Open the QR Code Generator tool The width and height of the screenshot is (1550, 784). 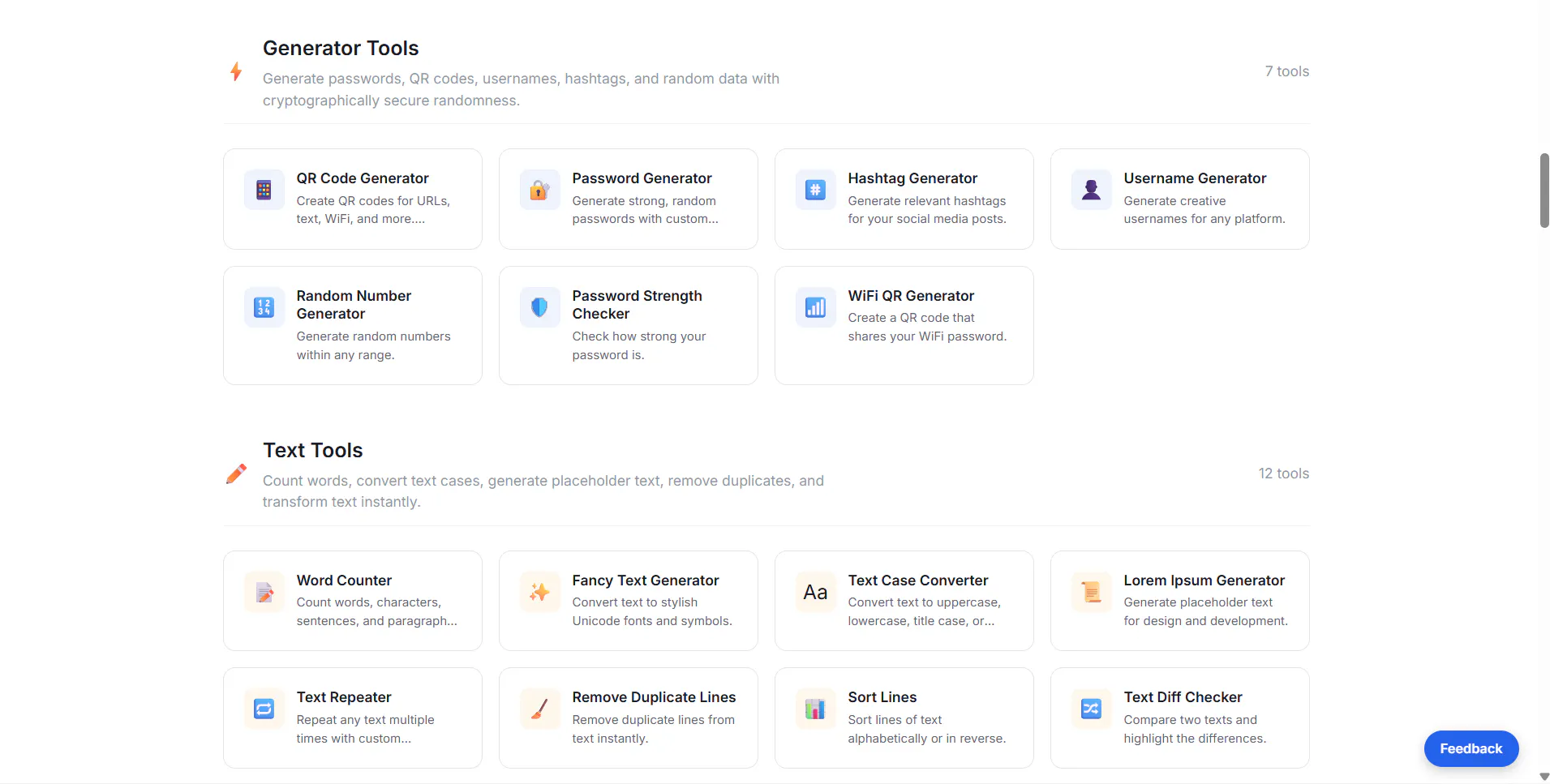pos(353,199)
